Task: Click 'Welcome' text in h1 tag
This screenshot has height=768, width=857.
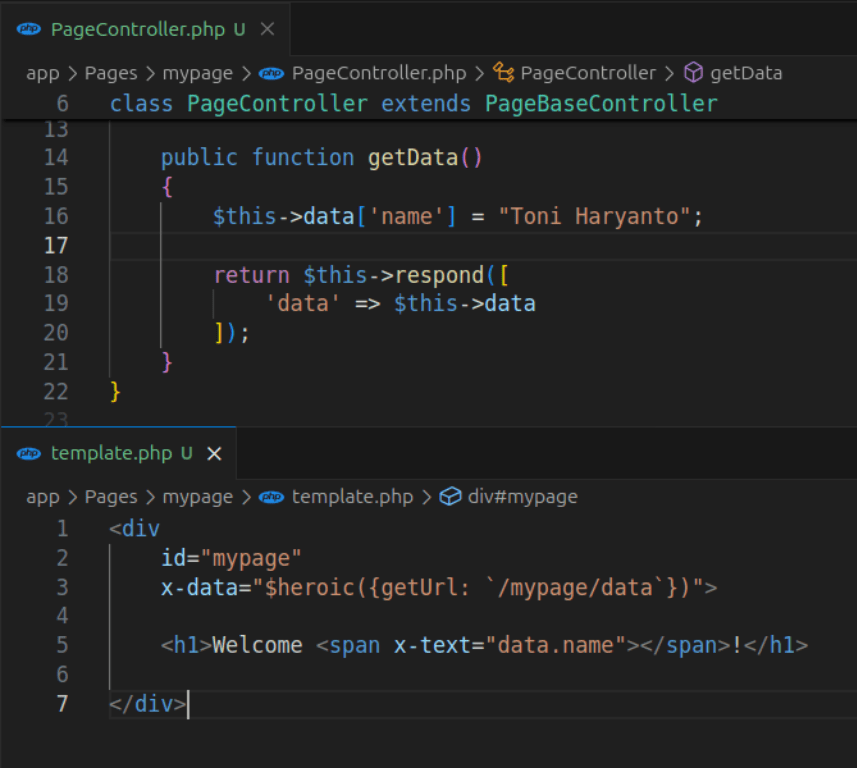Action: [257, 646]
